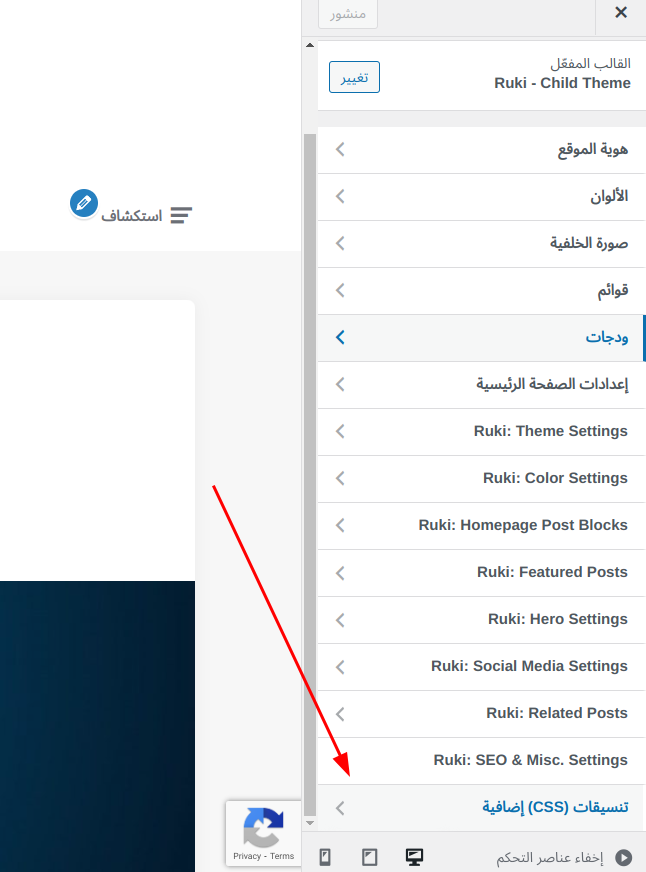Click chevron beside Ruki: Color Settings
This screenshot has width=646, height=872.
point(340,478)
